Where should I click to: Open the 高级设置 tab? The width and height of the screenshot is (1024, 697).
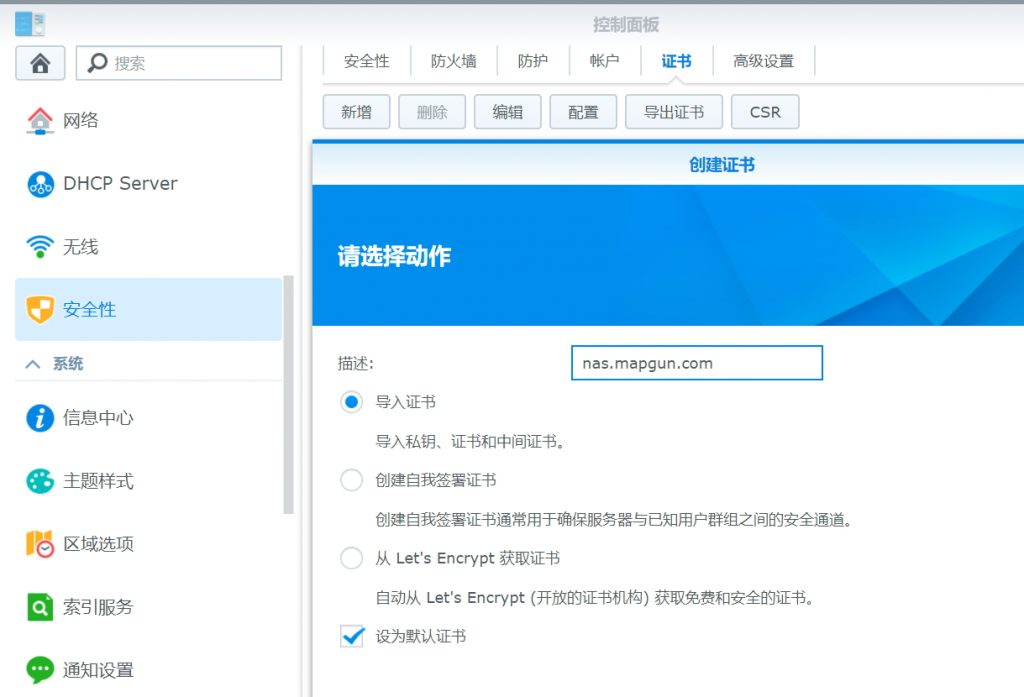[763, 61]
